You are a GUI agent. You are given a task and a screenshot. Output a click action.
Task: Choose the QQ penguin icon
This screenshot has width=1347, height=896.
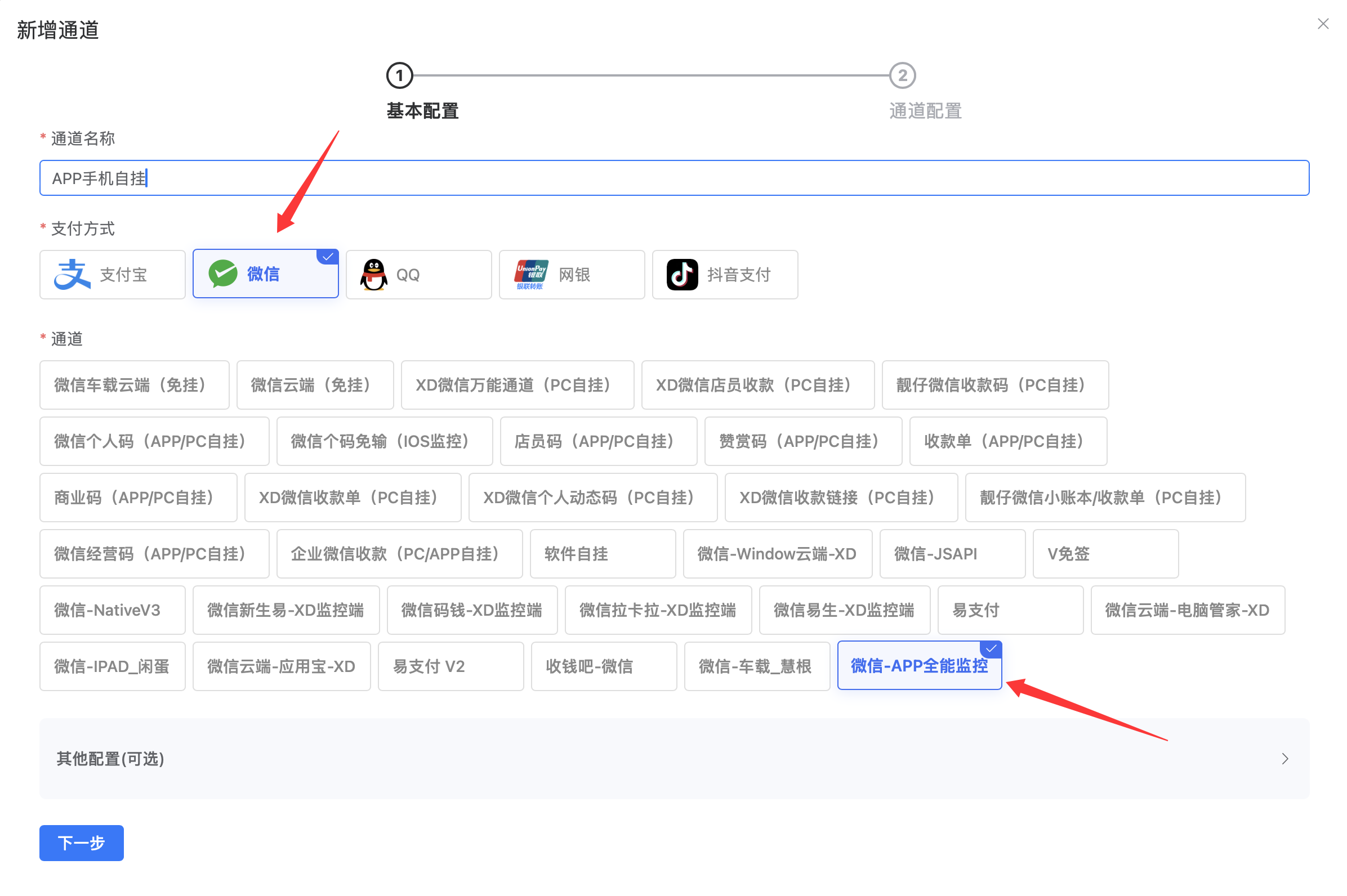[374, 274]
